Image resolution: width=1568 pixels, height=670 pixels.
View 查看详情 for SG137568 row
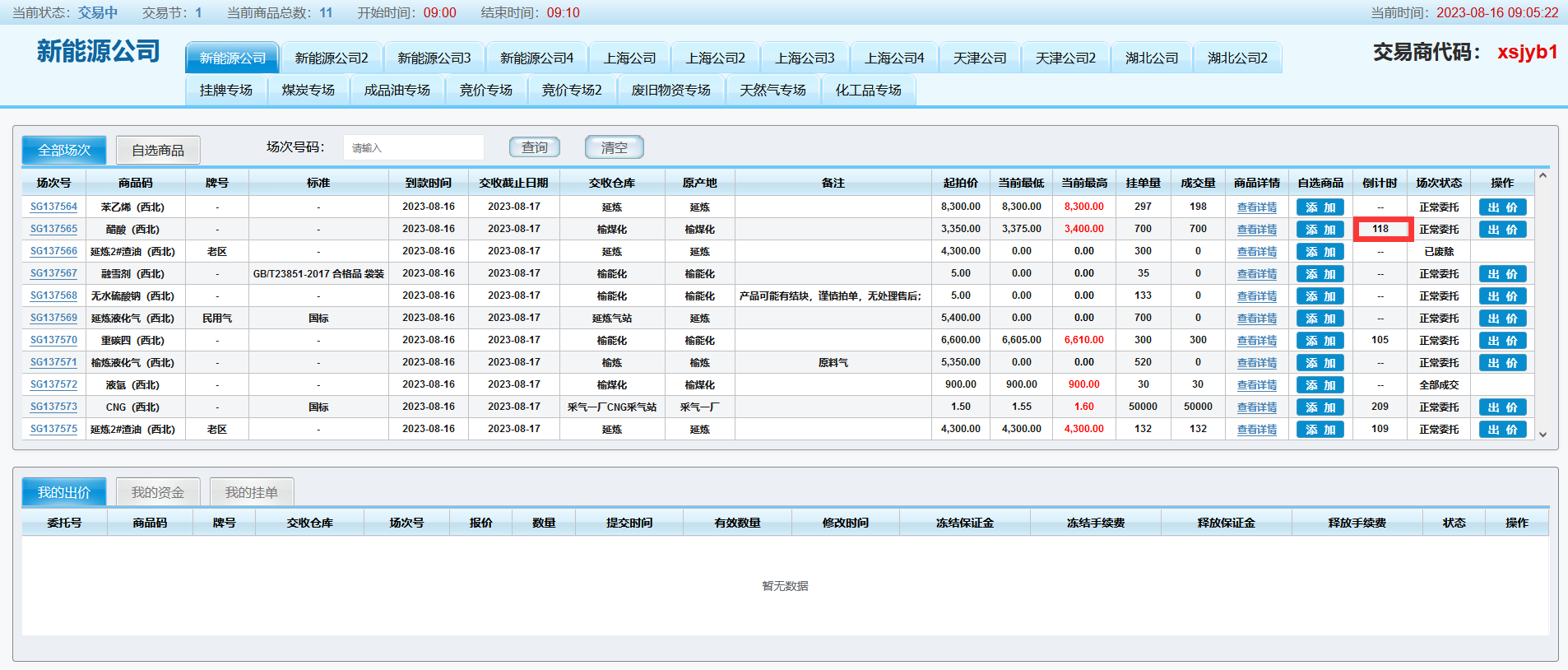[1257, 296]
